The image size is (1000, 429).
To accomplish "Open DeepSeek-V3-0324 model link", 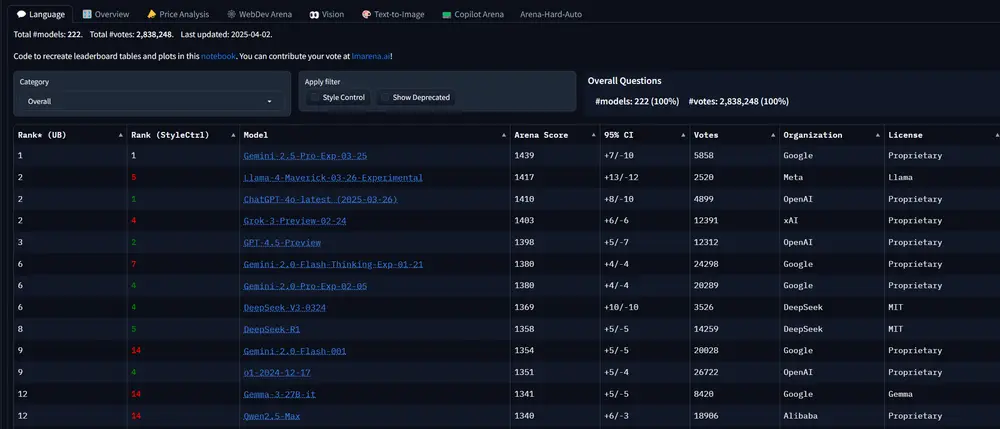I will (284, 308).
